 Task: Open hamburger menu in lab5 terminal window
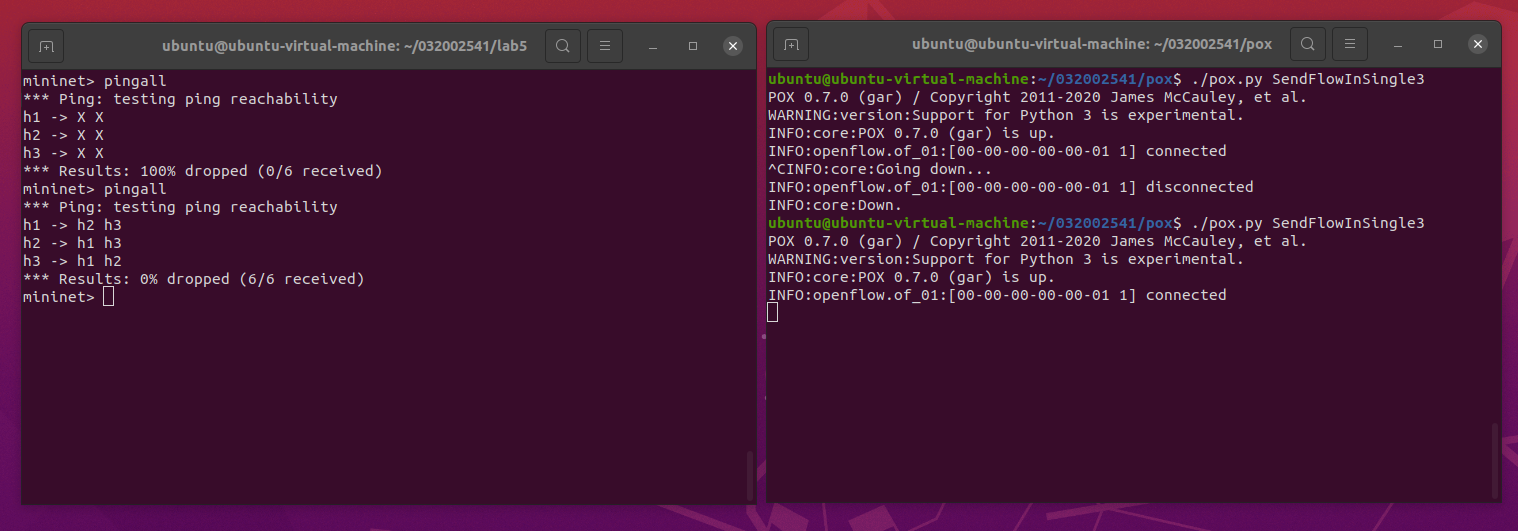tap(605, 45)
